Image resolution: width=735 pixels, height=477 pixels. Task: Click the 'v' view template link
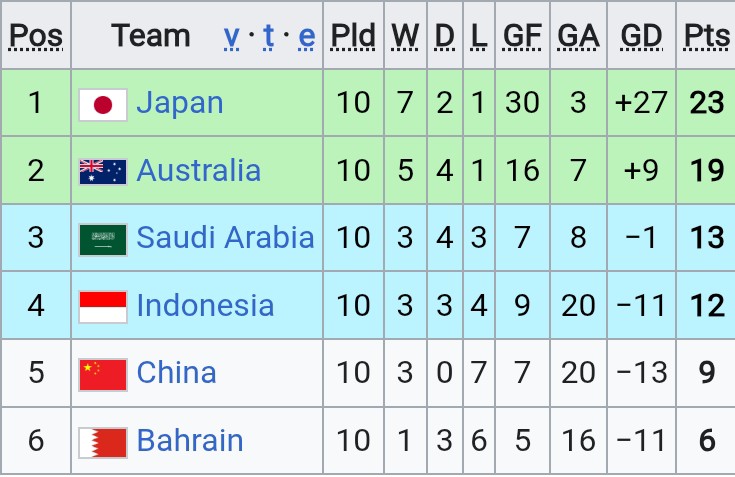point(231,36)
